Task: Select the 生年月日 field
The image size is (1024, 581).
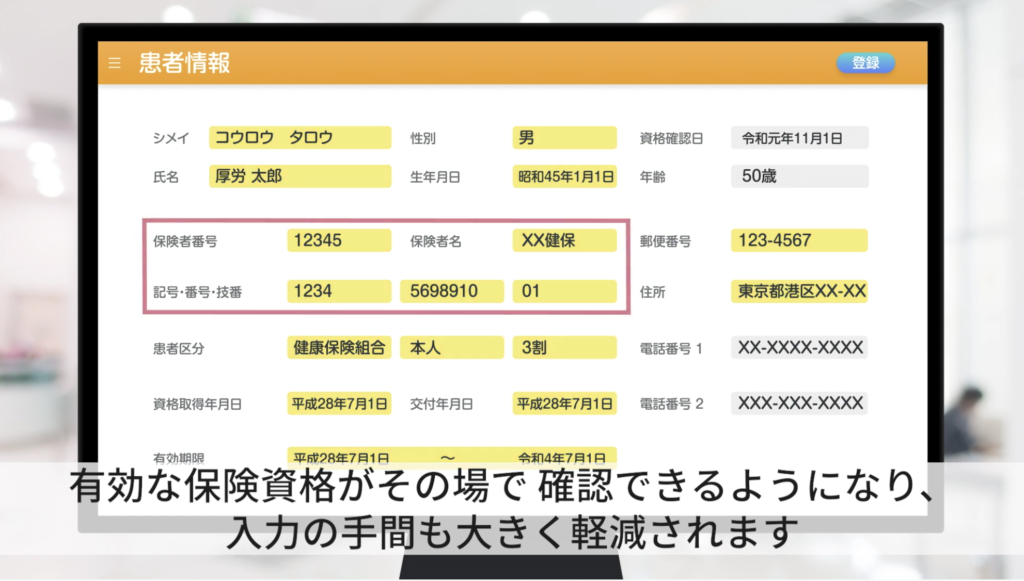Action: tap(565, 177)
